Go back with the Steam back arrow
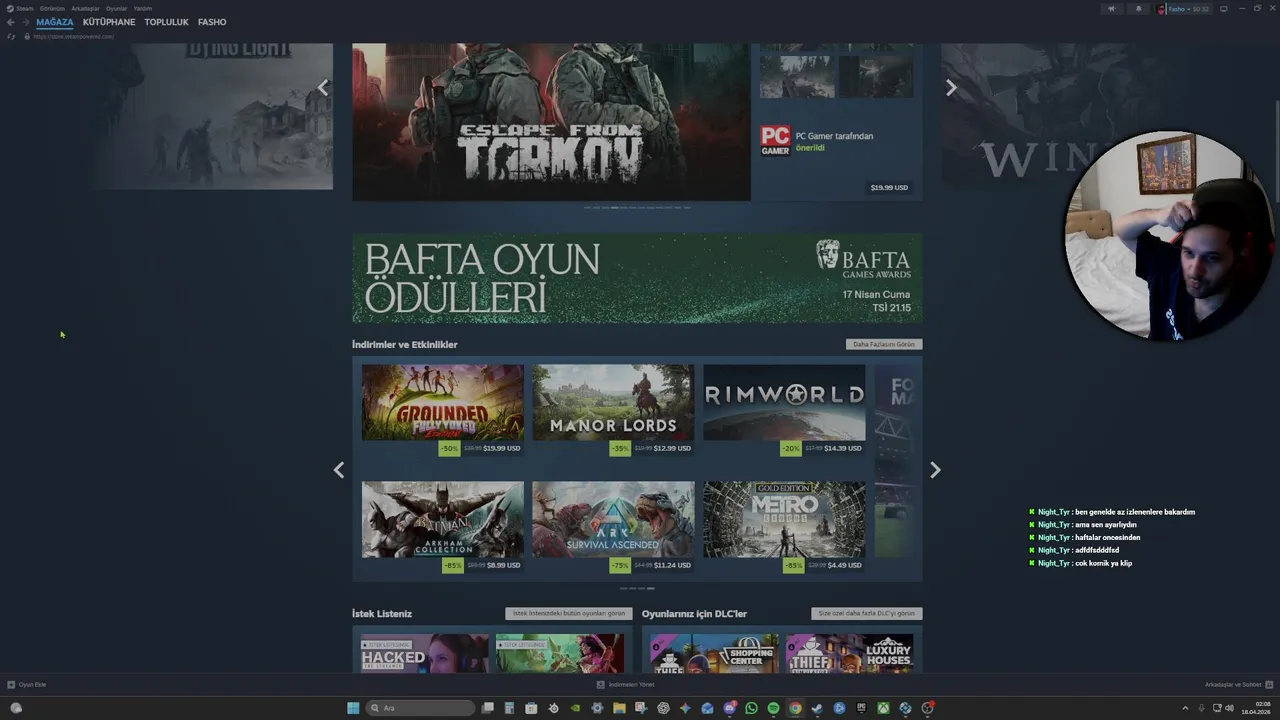 point(10,22)
